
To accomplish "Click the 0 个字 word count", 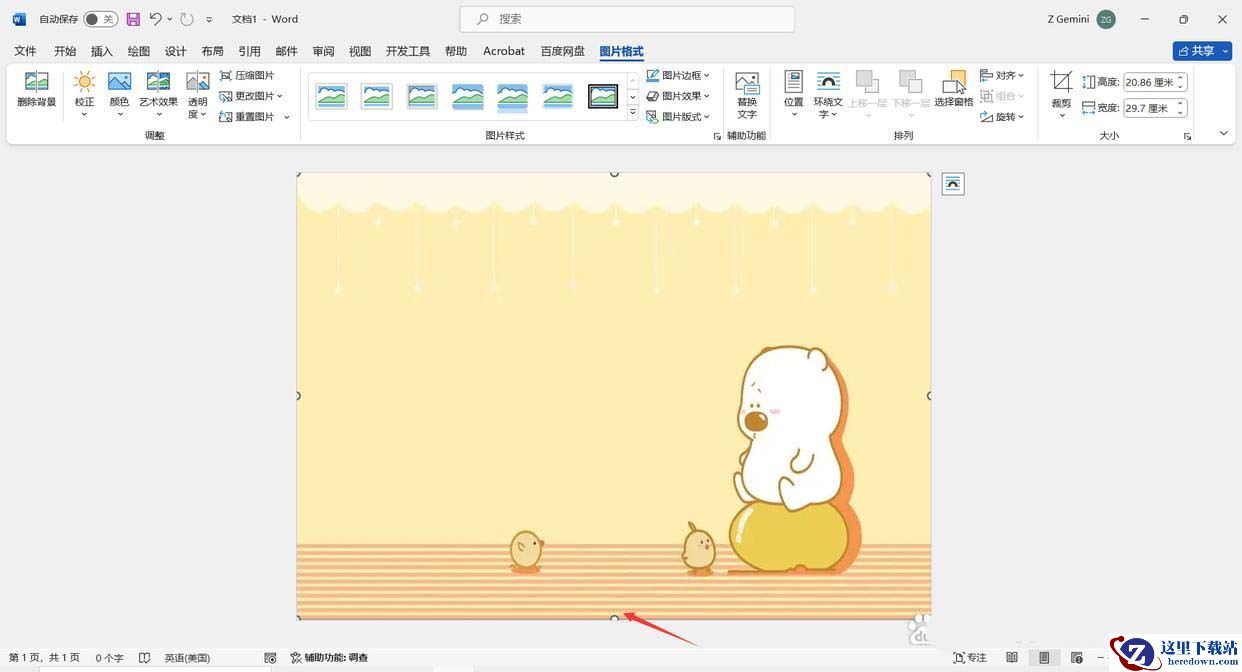I will [x=109, y=658].
